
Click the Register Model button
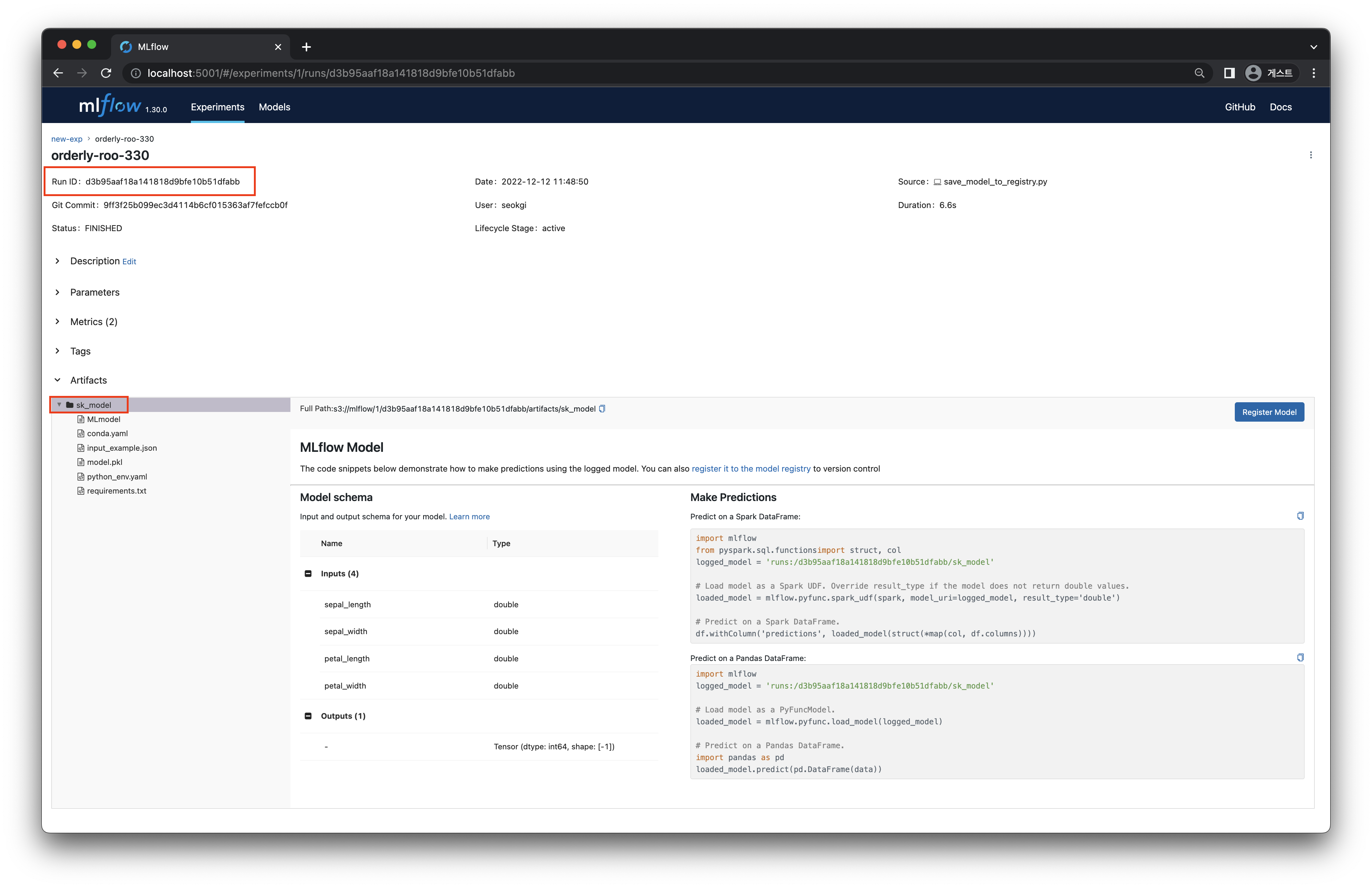coord(1269,411)
